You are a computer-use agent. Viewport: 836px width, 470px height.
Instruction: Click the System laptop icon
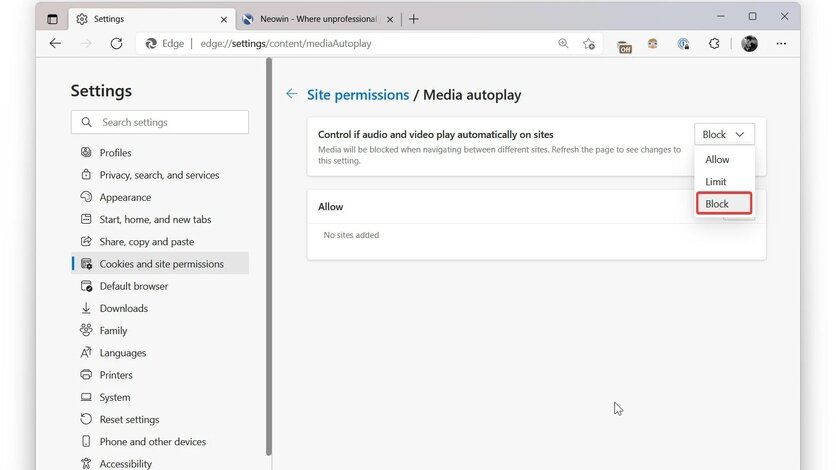86,397
